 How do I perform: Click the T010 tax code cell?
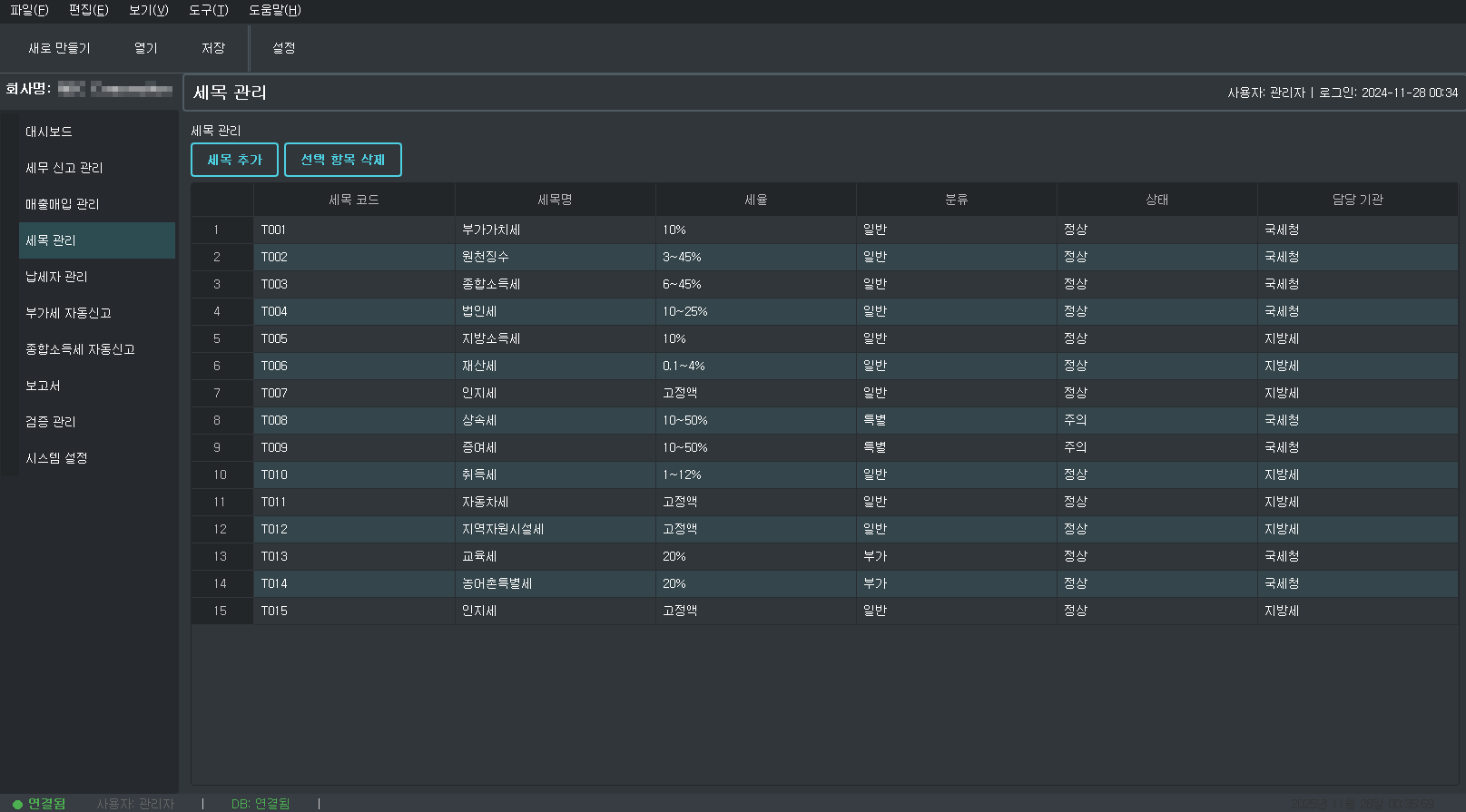[274, 474]
